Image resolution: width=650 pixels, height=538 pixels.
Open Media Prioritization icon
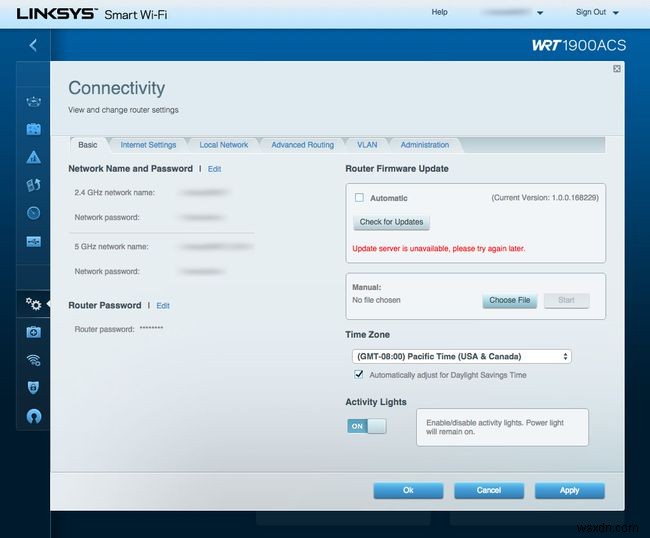coord(34,185)
